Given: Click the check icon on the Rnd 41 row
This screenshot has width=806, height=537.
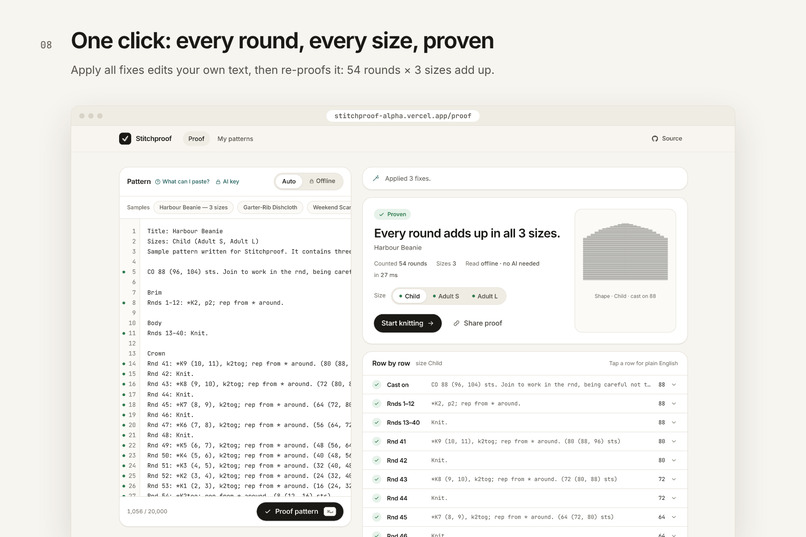Looking at the screenshot, I should coord(376,441).
